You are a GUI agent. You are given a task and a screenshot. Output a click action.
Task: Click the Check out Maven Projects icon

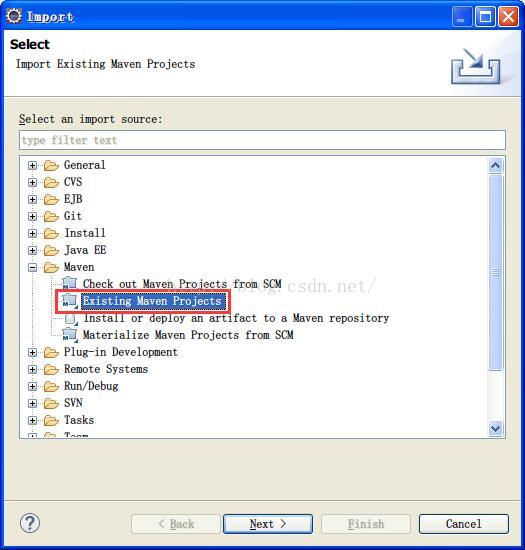[70, 283]
